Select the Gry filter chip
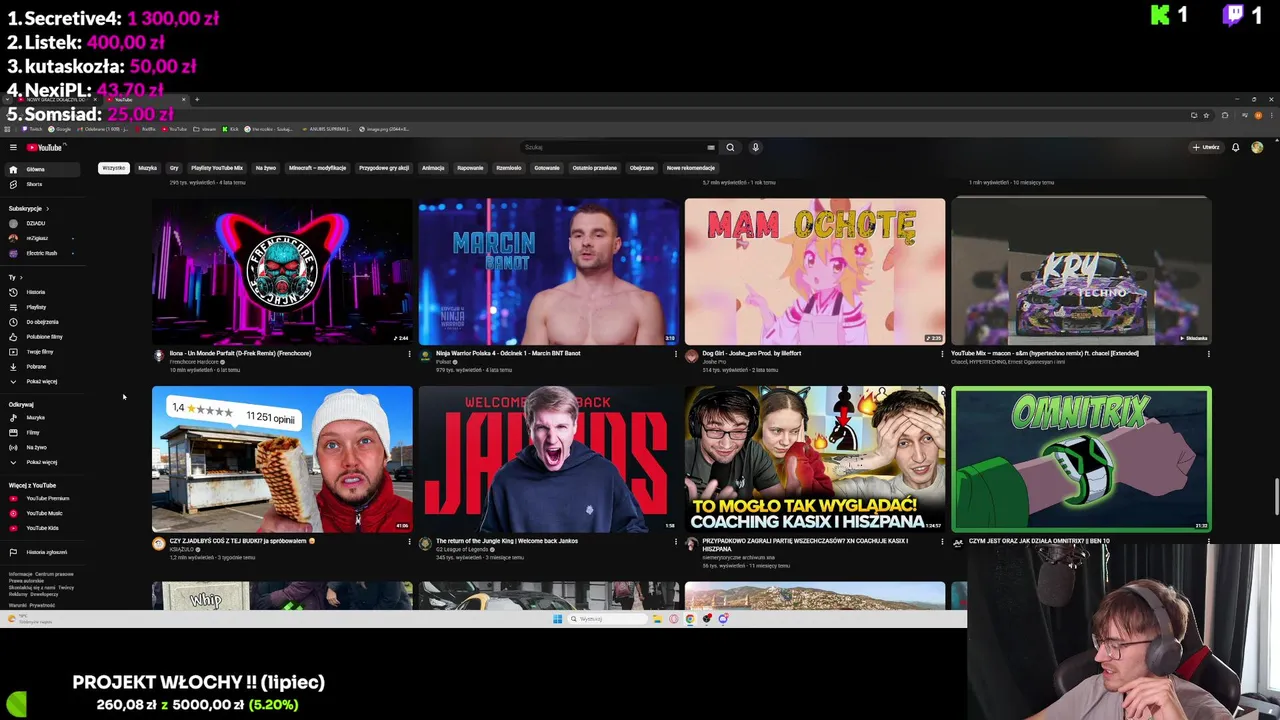 [x=174, y=168]
